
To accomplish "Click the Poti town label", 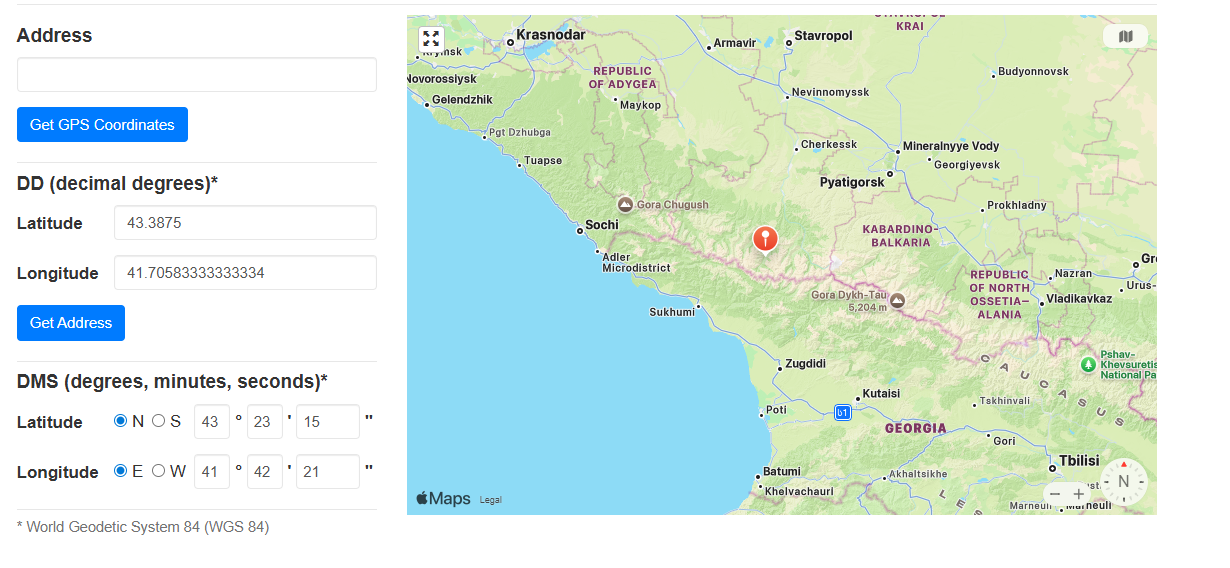I will [776, 410].
